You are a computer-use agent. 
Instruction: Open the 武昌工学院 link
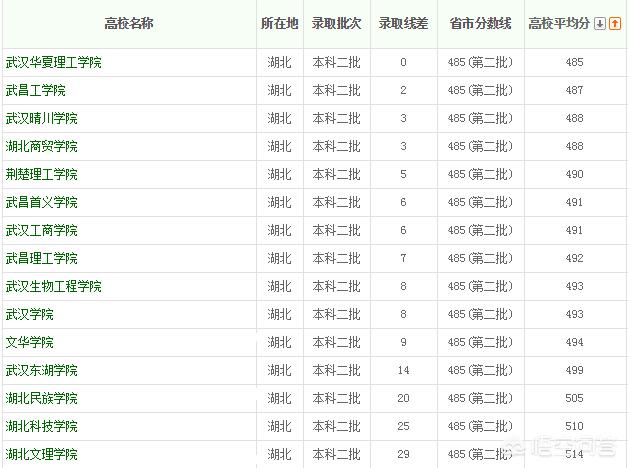point(36,90)
